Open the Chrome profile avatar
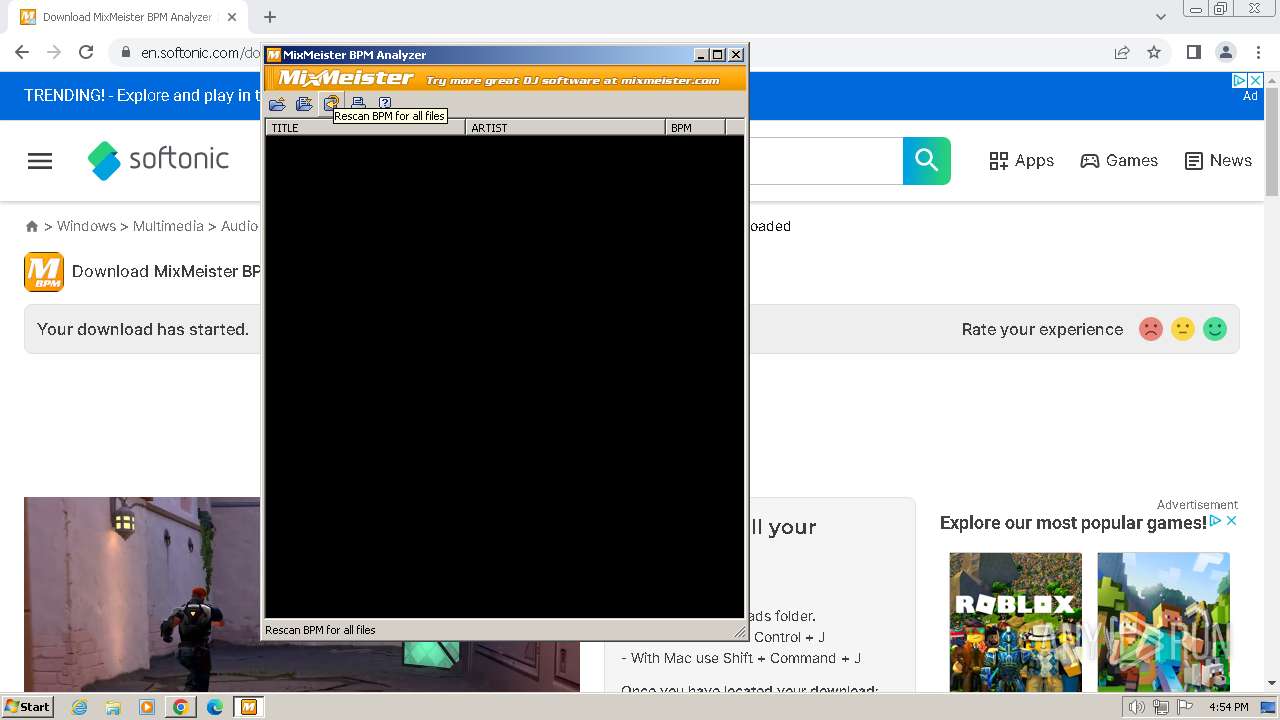The image size is (1280, 720). tap(1226, 52)
